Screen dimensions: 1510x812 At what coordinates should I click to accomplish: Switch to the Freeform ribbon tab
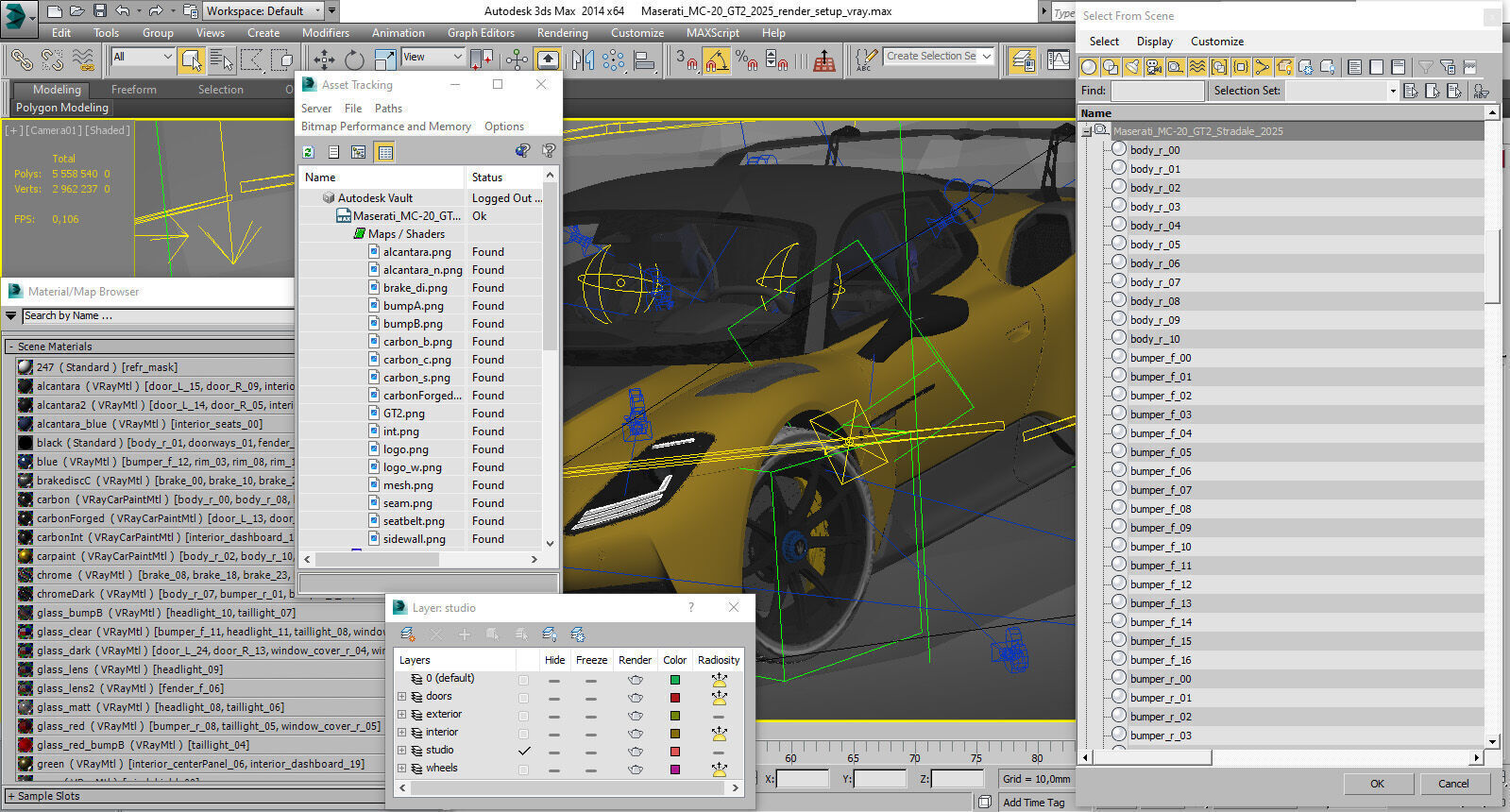tap(134, 90)
